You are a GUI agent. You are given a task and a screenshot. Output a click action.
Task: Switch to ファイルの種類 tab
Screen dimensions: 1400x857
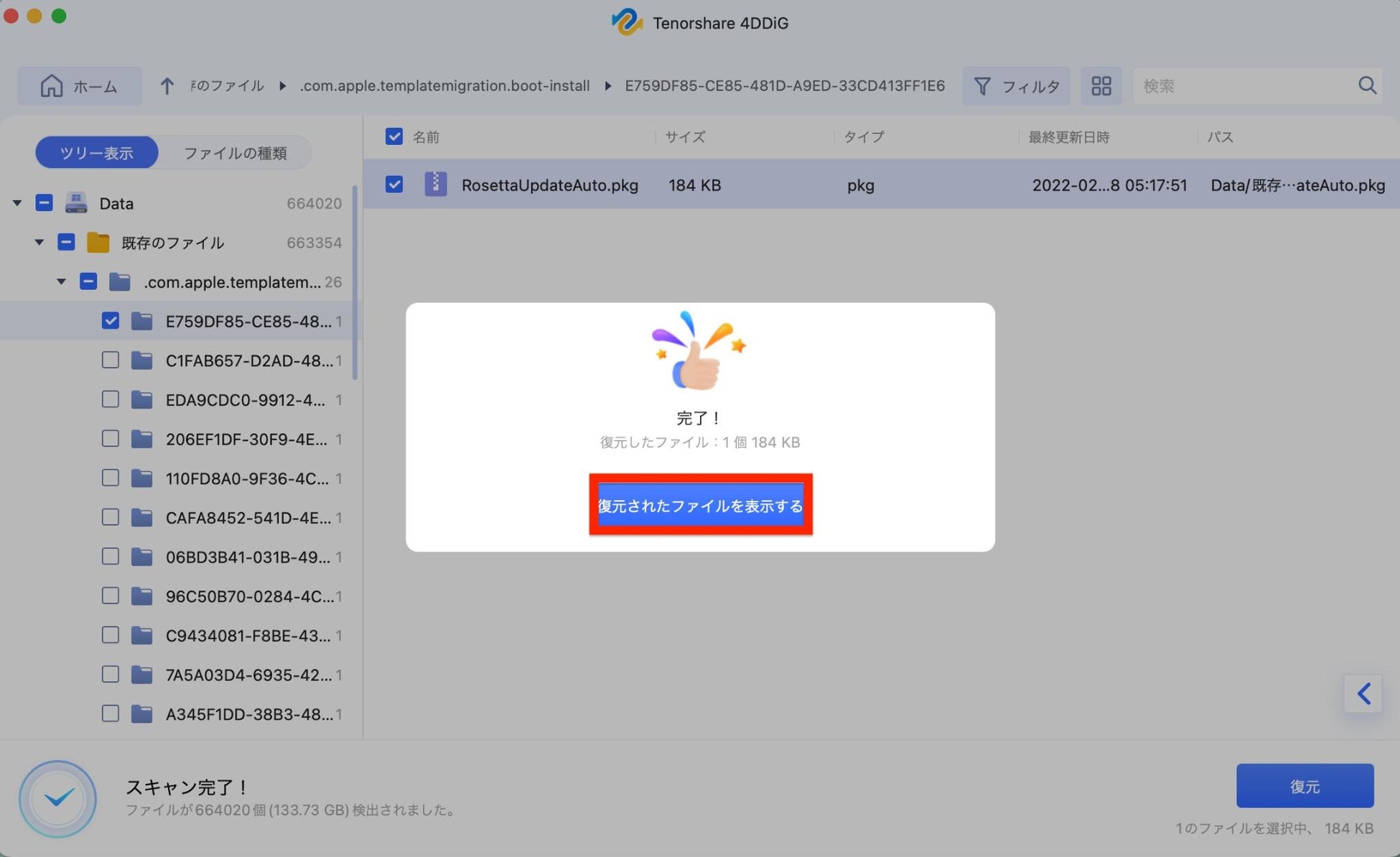coord(235,153)
